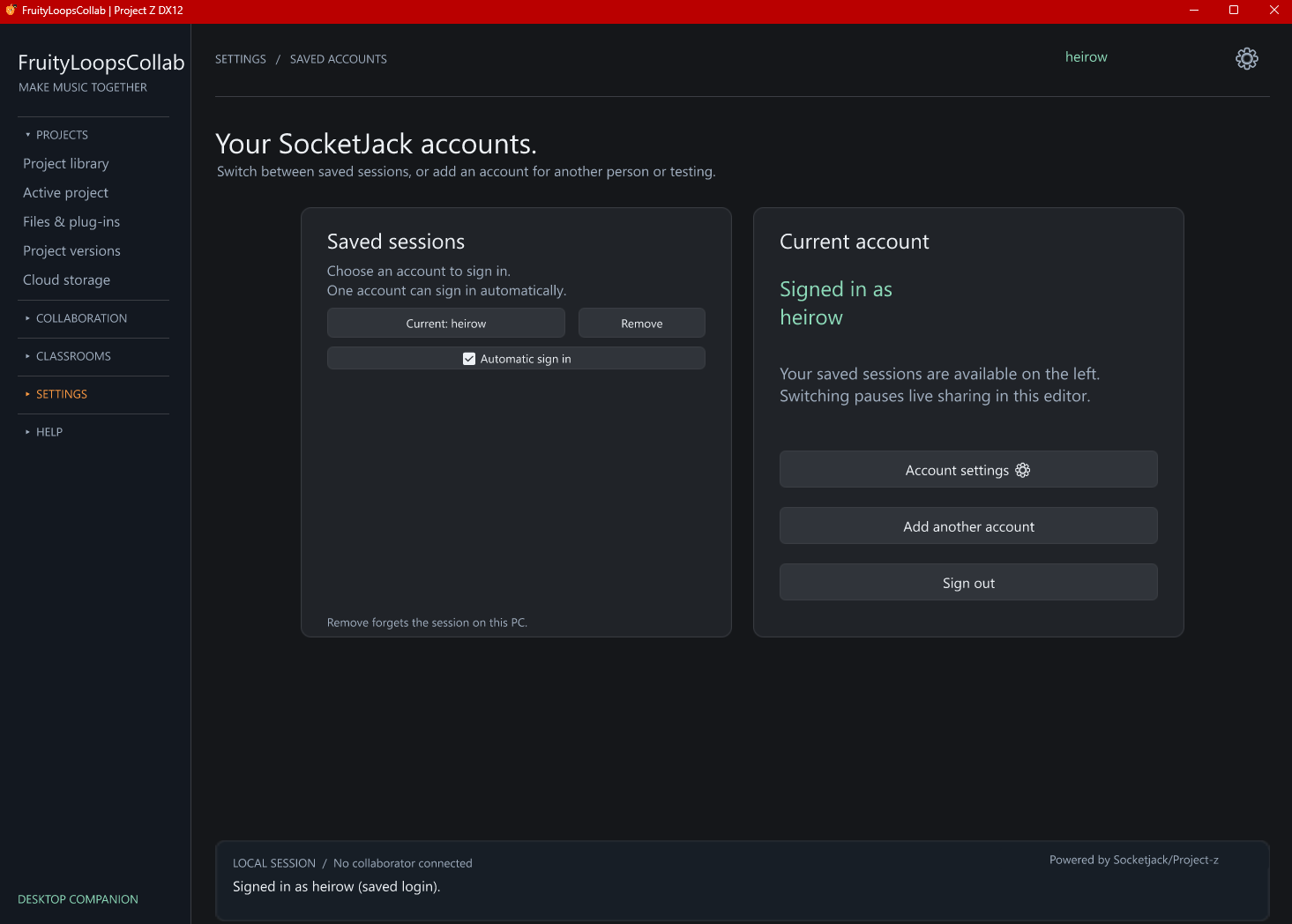Sign out of the current account

click(x=968, y=582)
